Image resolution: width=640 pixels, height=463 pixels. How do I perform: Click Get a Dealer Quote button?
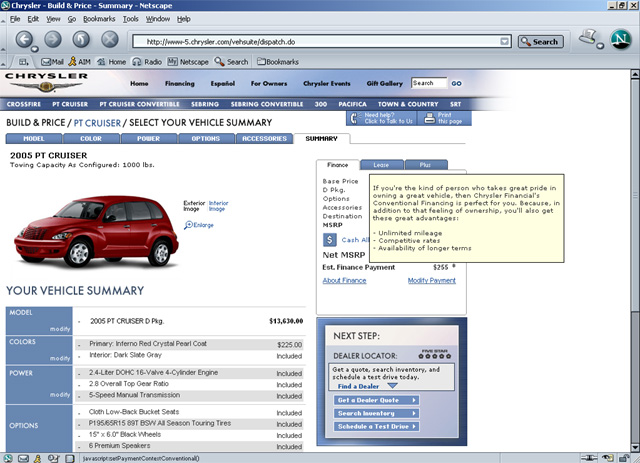click(376, 400)
